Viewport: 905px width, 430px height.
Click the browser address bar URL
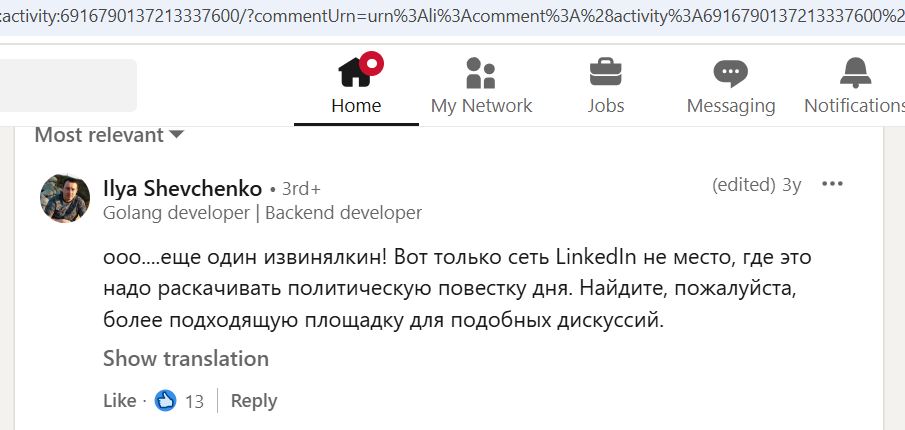click(452, 16)
